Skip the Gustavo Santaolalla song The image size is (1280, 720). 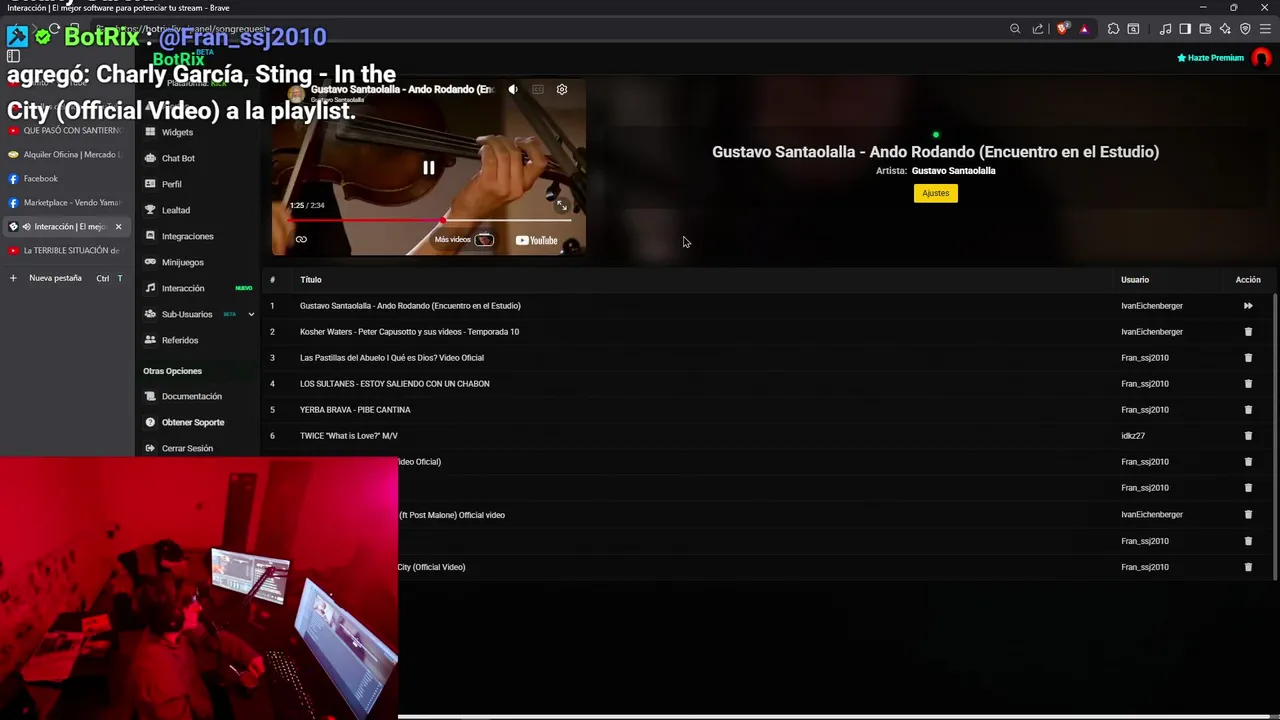[1248, 306]
